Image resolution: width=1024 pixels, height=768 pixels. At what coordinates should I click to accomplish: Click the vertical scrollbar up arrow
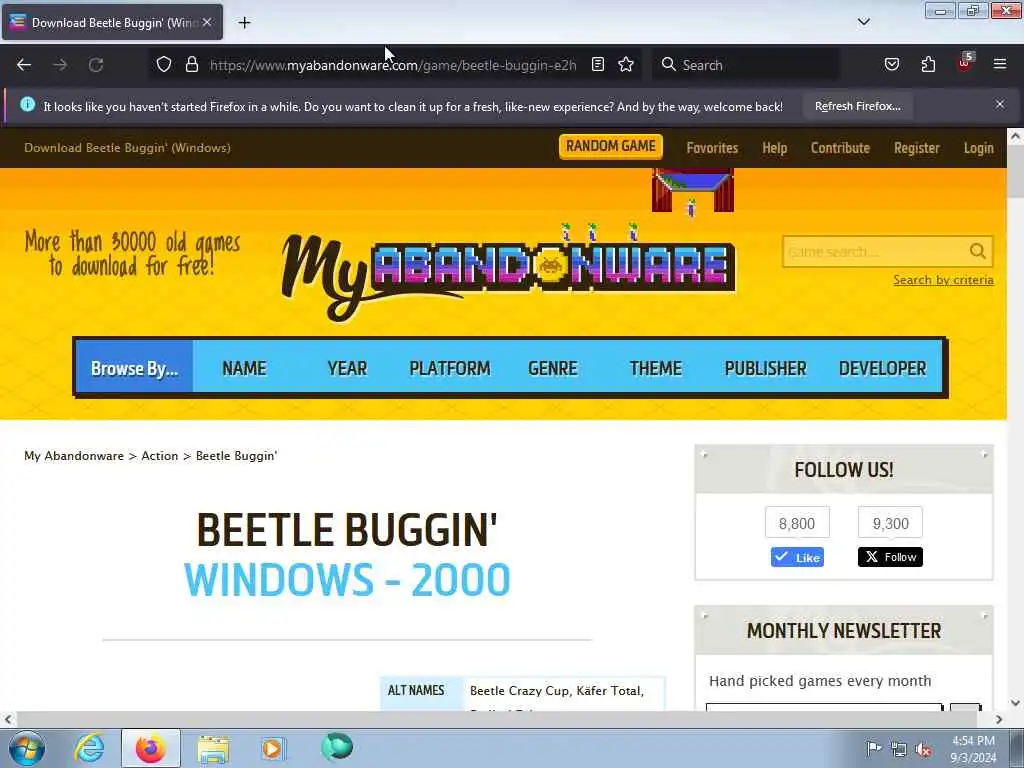1015,136
